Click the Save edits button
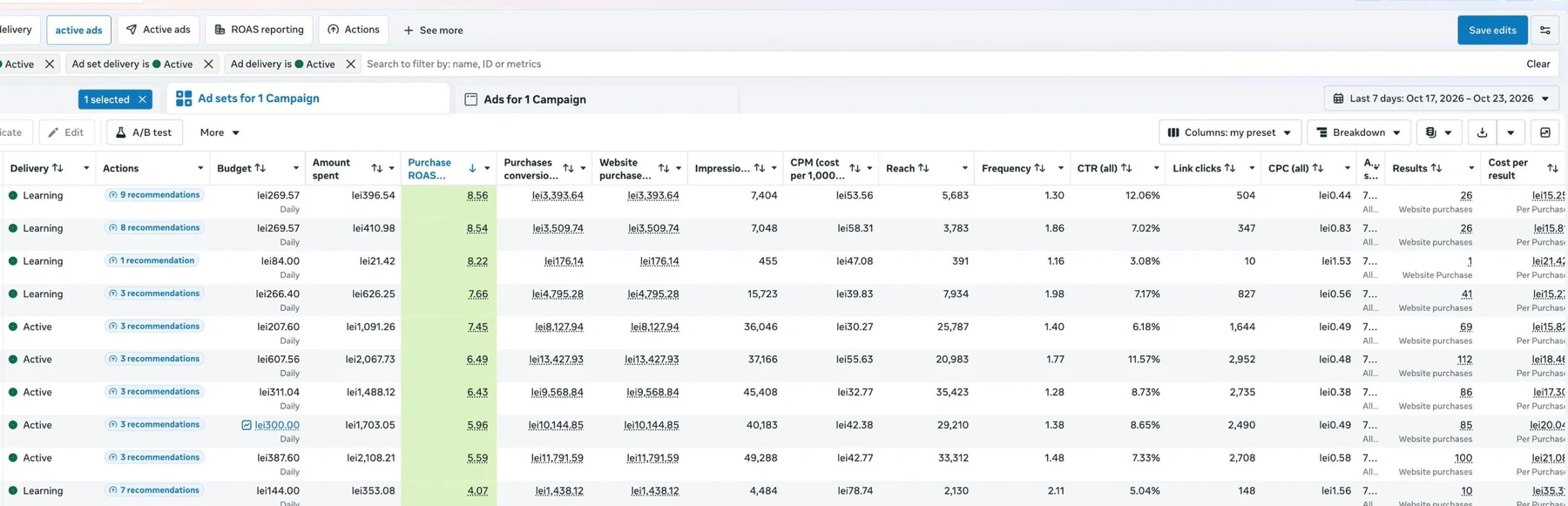The height and width of the screenshot is (506, 1568). tap(1492, 30)
